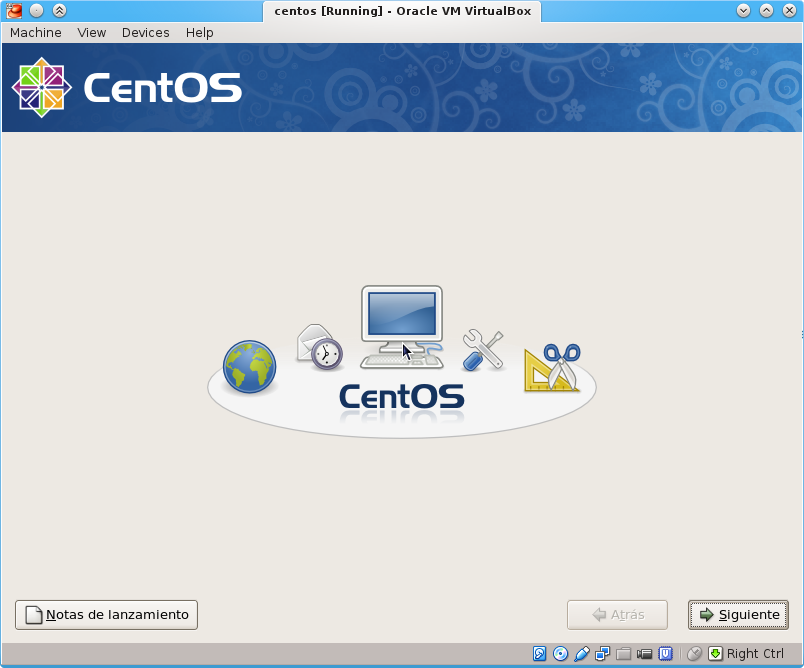This screenshot has width=804, height=668.
Task: Open the Help menu
Action: pos(199,32)
